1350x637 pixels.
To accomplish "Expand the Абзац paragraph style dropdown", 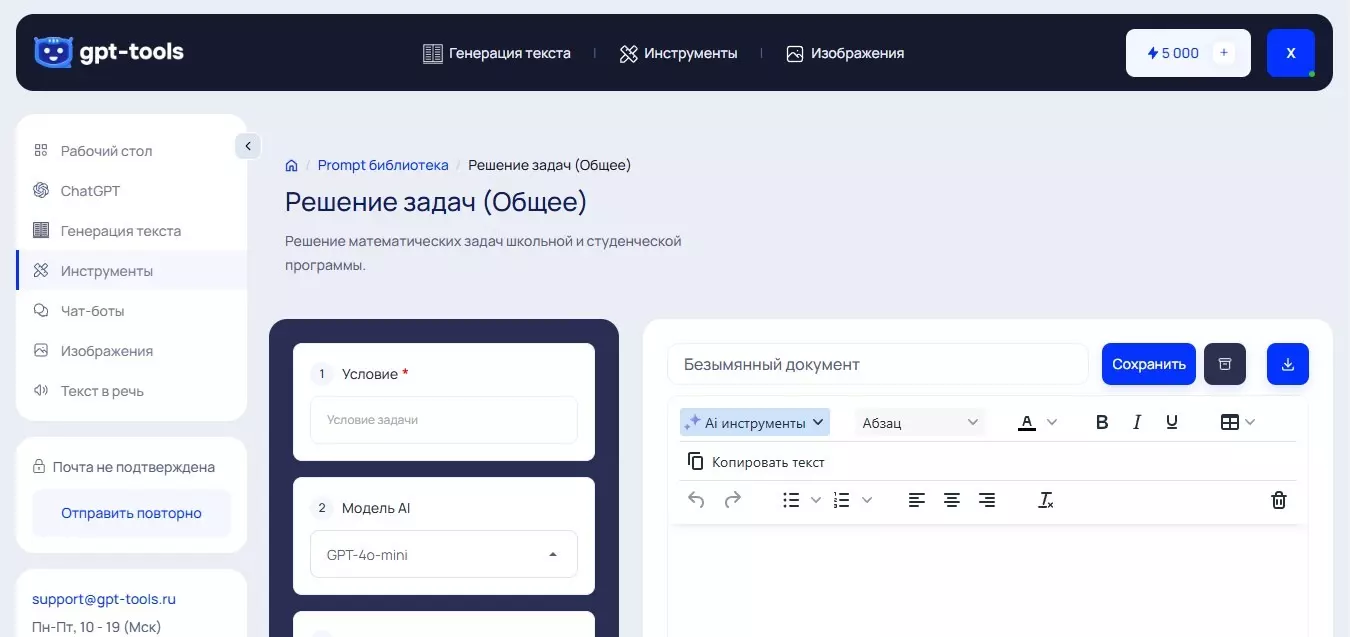I will point(920,422).
